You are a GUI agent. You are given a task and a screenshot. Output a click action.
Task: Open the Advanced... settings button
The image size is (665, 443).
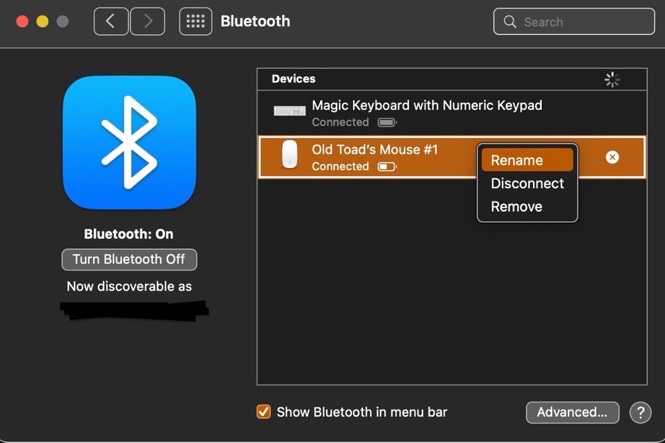click(572, 412)
